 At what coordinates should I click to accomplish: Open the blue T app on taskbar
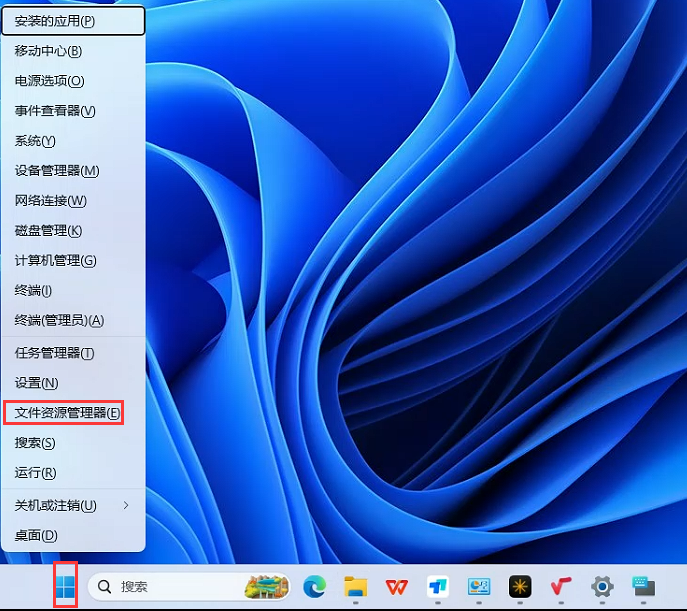pos(438,586)
